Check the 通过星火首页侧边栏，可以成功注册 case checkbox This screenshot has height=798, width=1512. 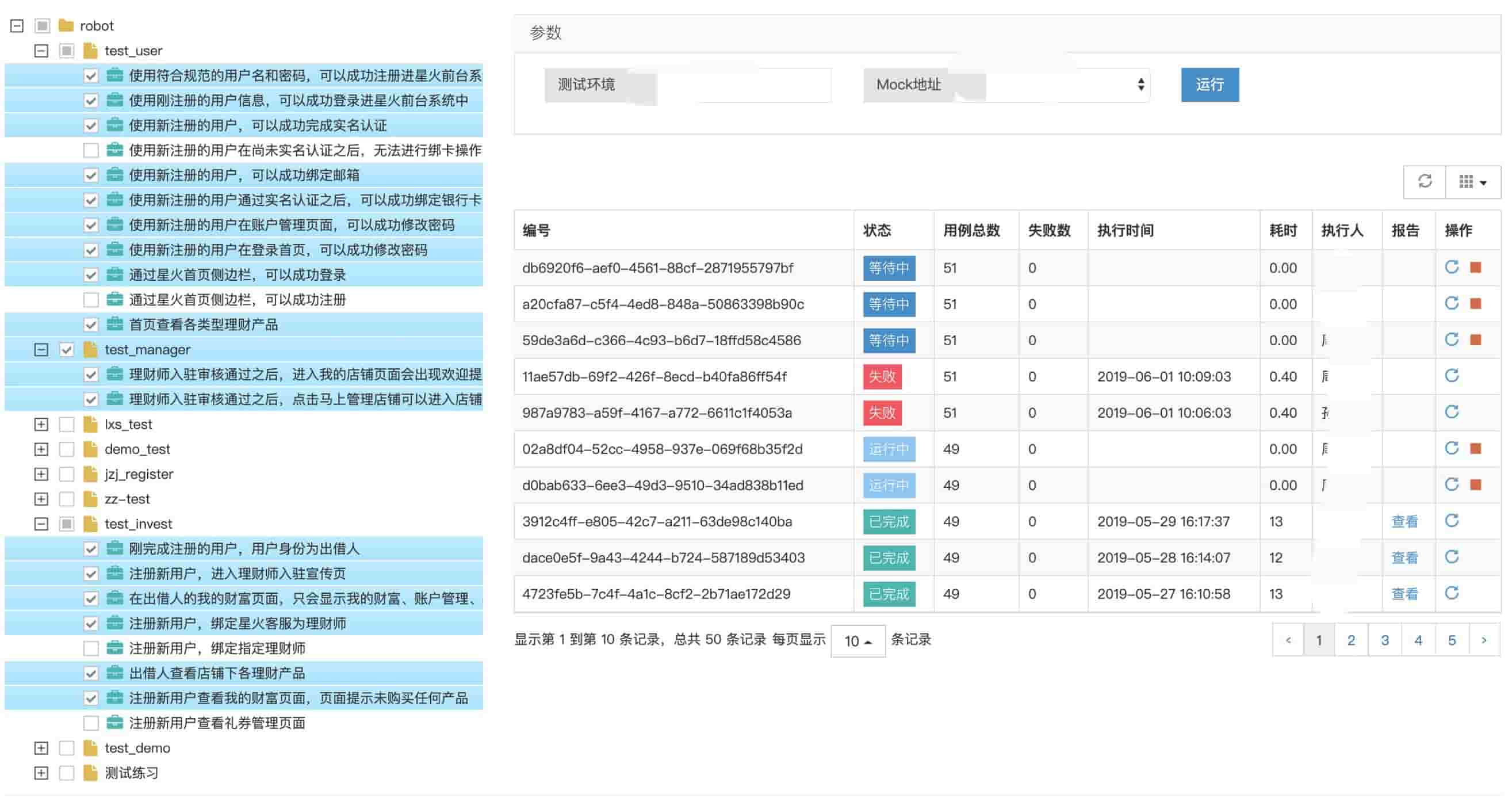tap(91, 300)
